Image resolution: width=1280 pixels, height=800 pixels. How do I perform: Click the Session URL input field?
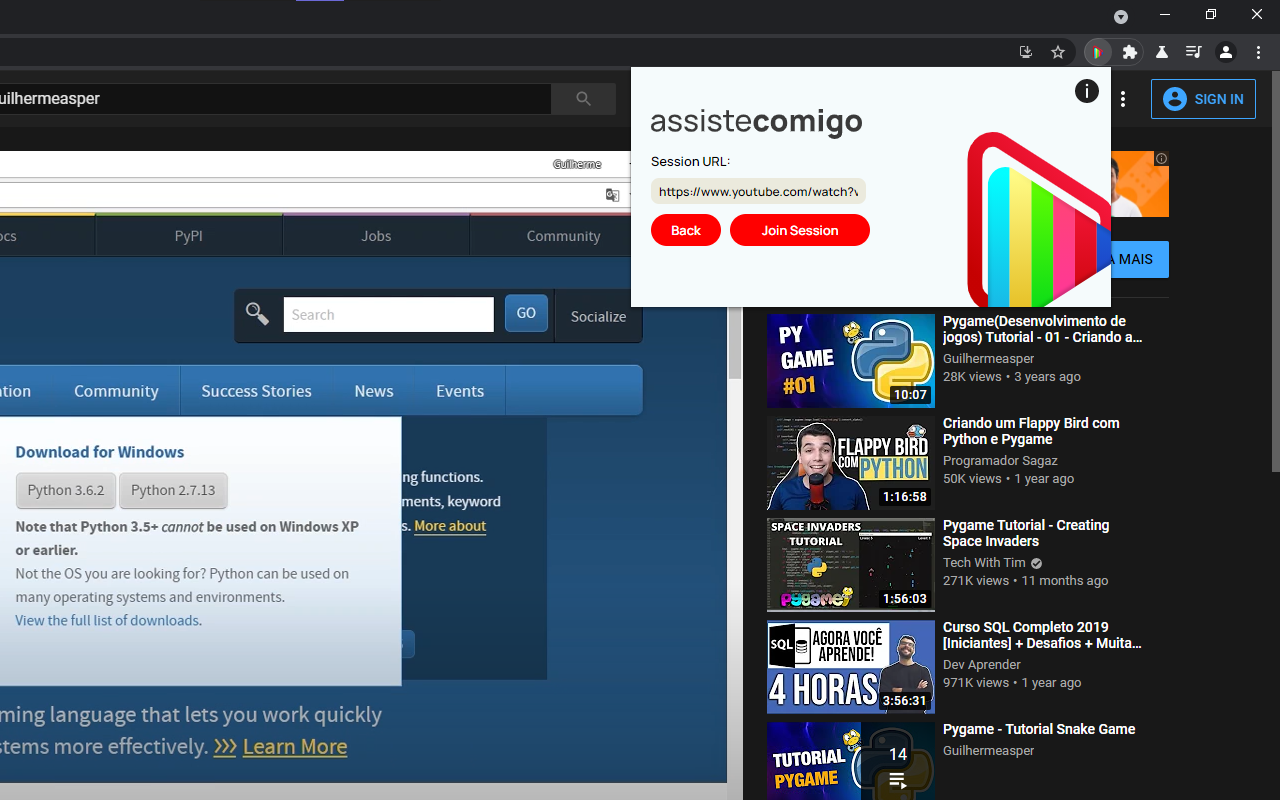(x=758, y=191)
